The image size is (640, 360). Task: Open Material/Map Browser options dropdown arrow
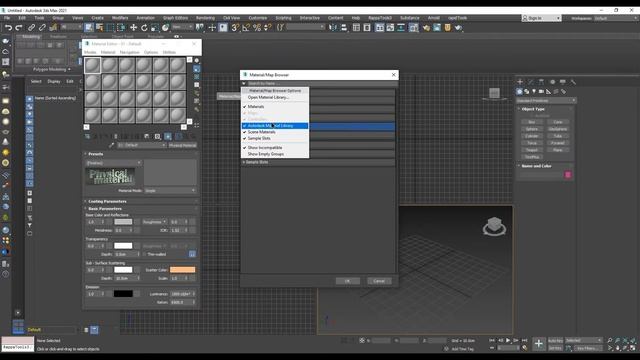coord(244,83)
